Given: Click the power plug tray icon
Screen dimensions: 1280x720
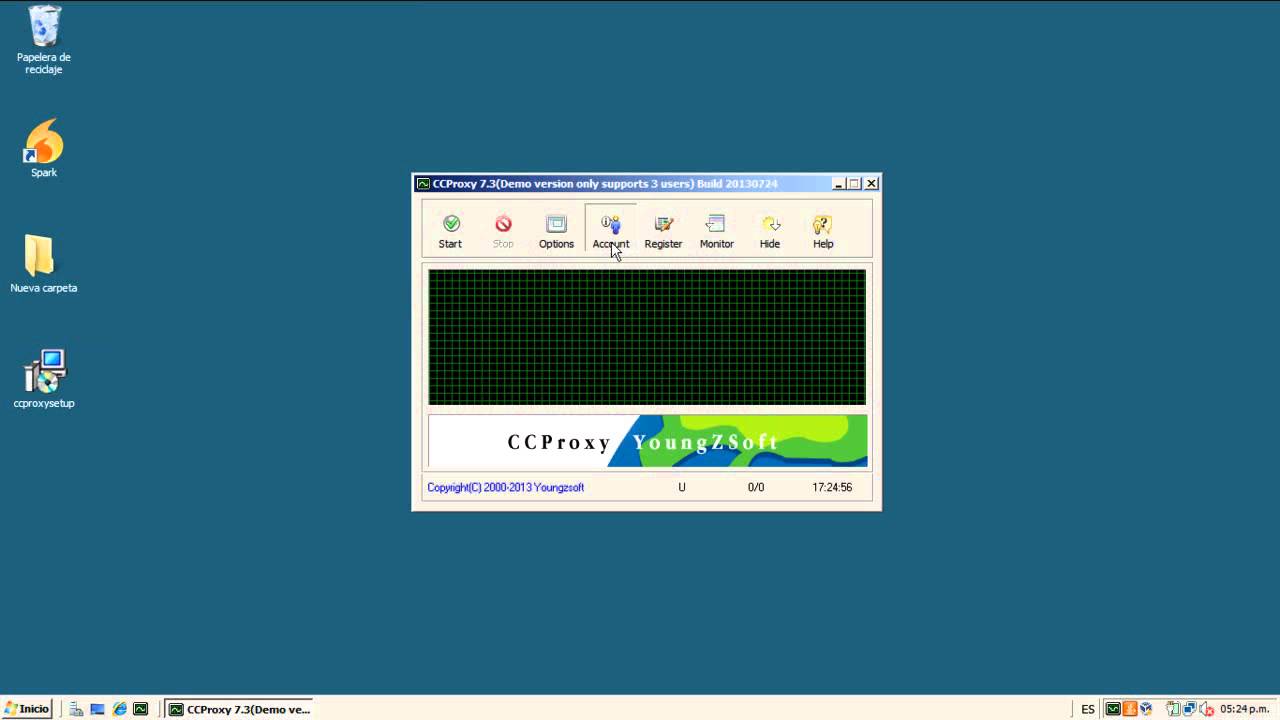Looking at the screenshot, I should [x=1173, y=709].
